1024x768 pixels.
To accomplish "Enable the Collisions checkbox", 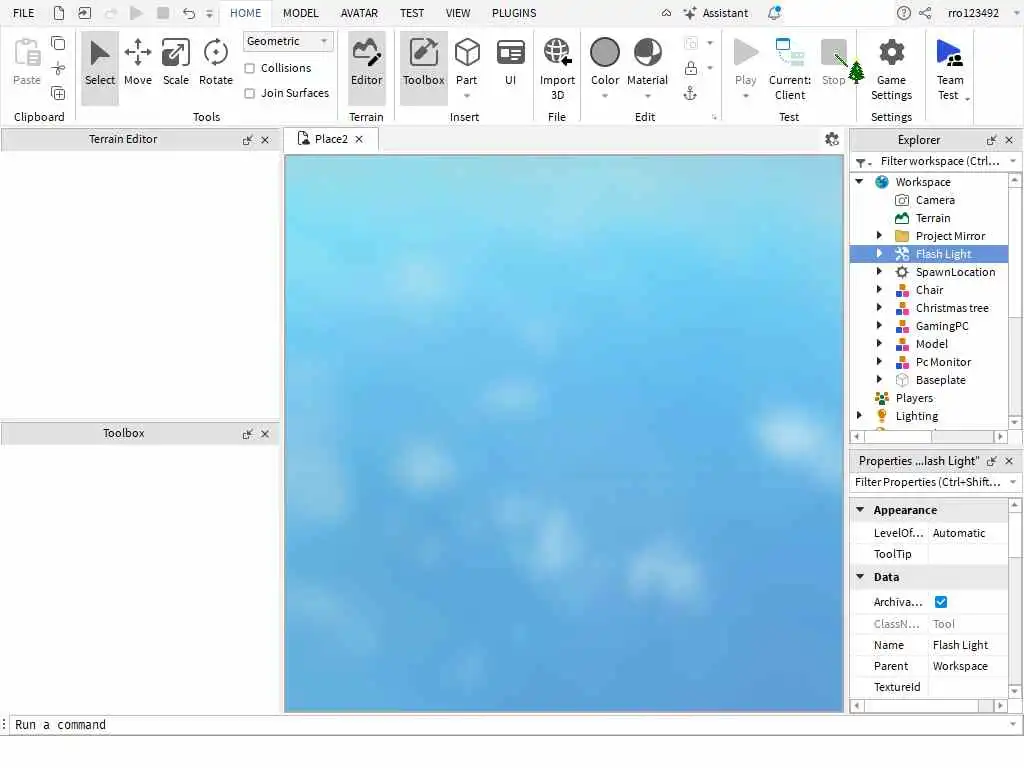I will pos(249,68).
